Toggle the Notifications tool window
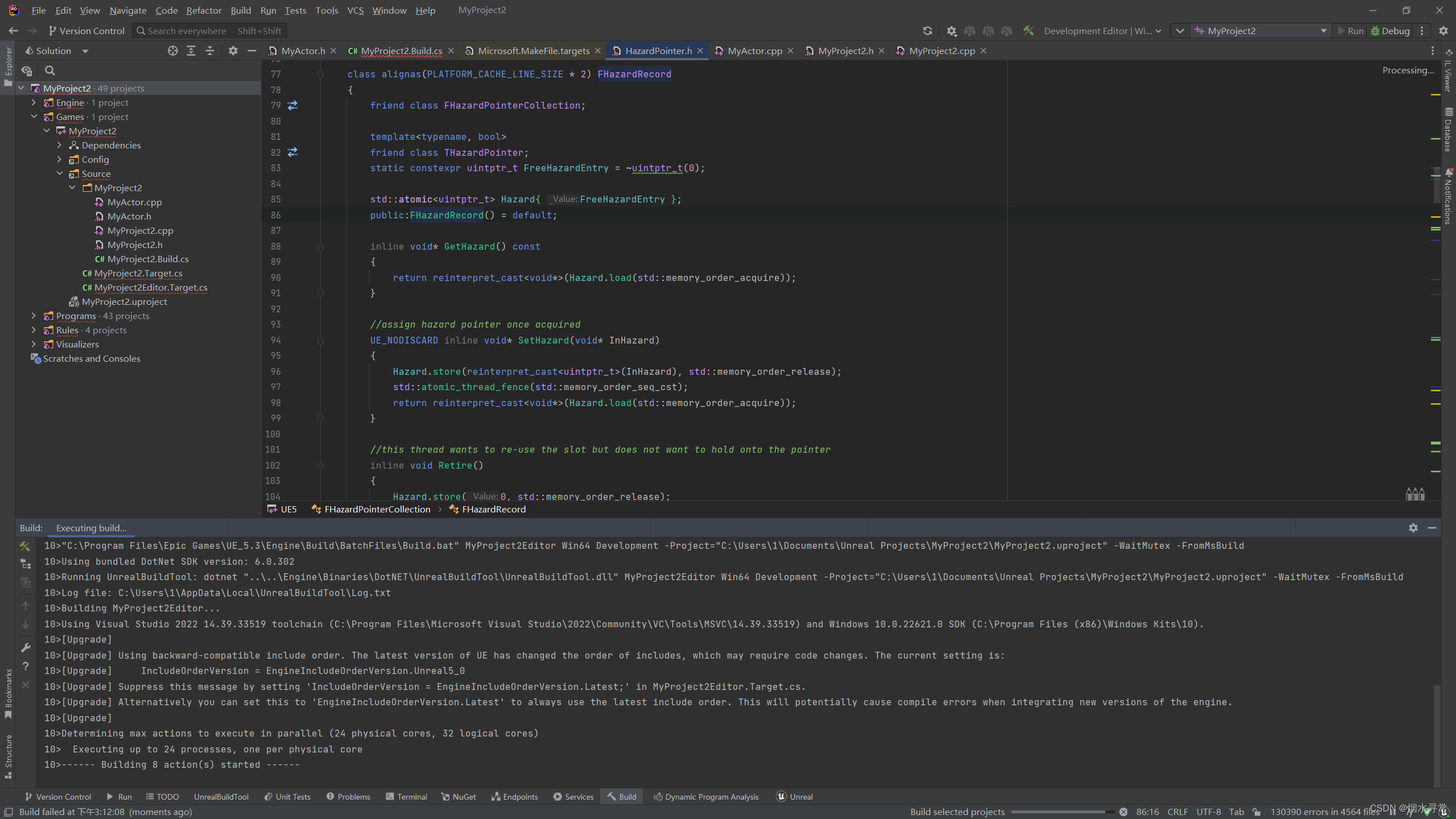 1448,196
